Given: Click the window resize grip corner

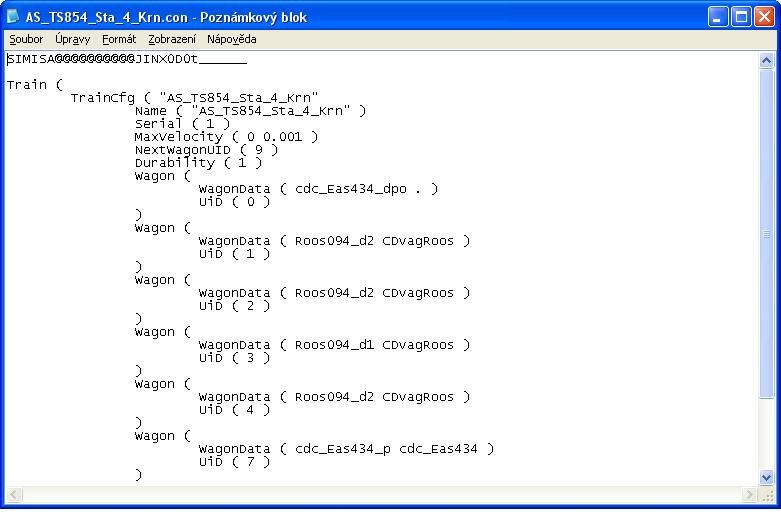Looking at the screenshot, I should click(767, 495).
